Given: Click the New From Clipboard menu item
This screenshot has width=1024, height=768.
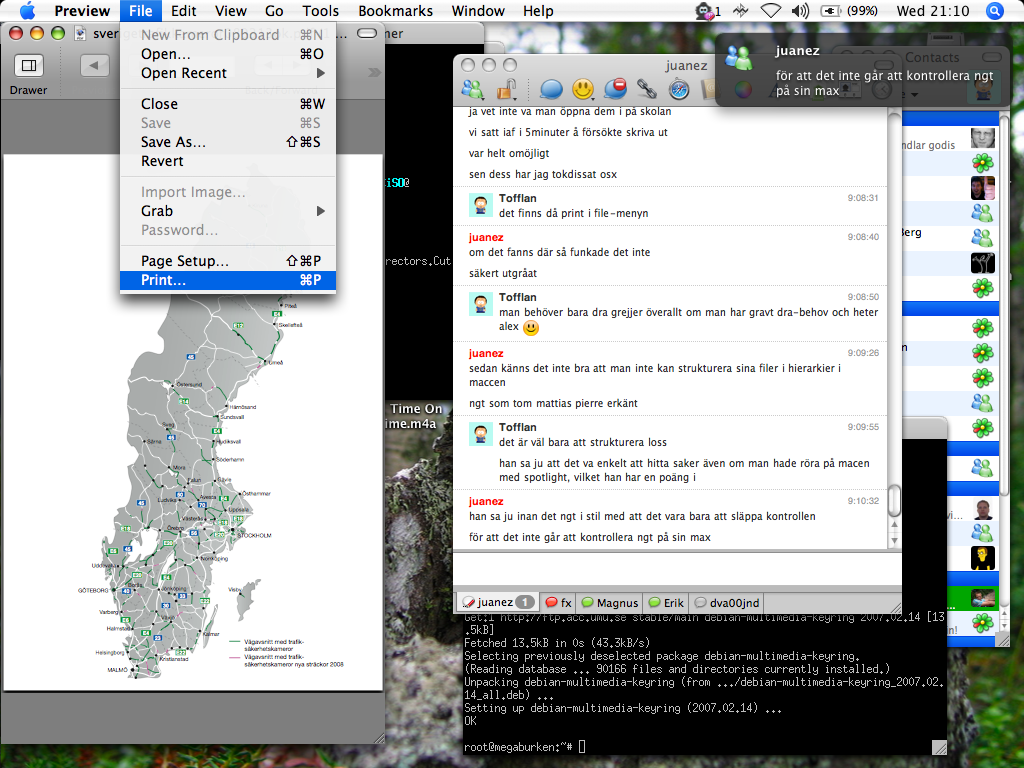Looking at the screenshot, I should point(228,35).
